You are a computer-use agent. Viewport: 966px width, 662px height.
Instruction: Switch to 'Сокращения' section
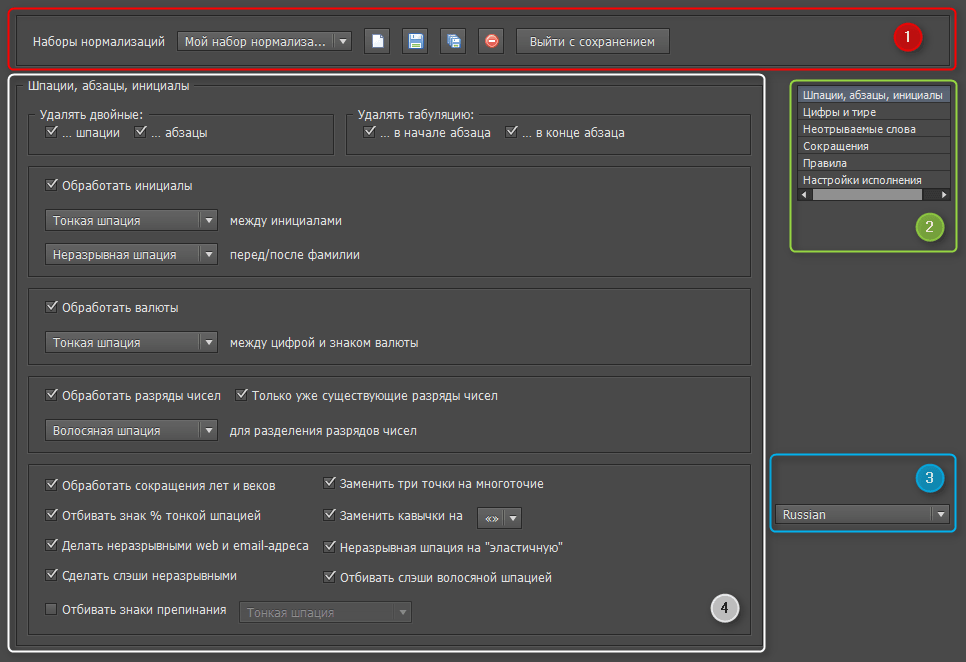click(x=835, y=146)
